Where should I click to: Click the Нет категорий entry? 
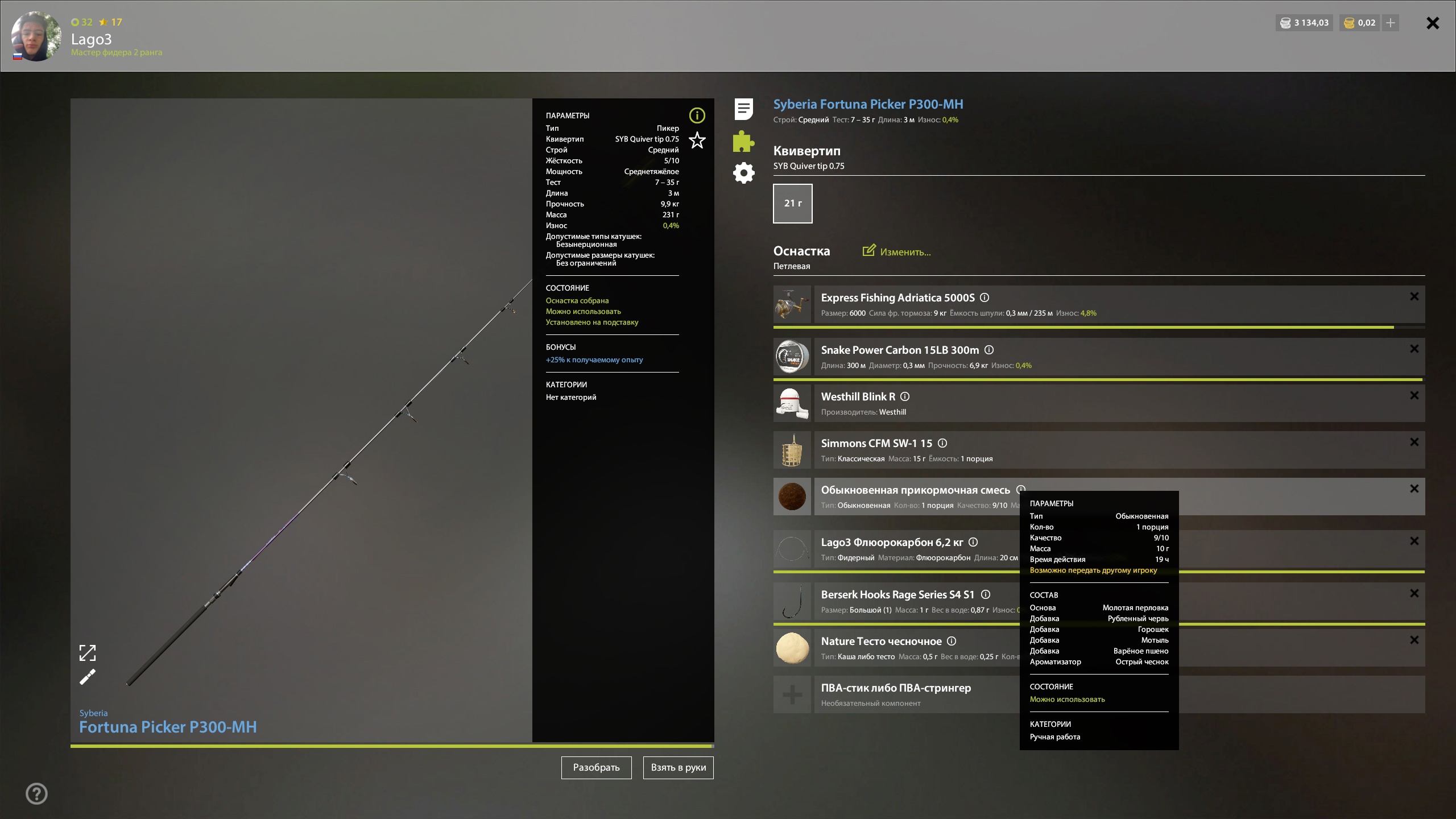pos(571,397)
